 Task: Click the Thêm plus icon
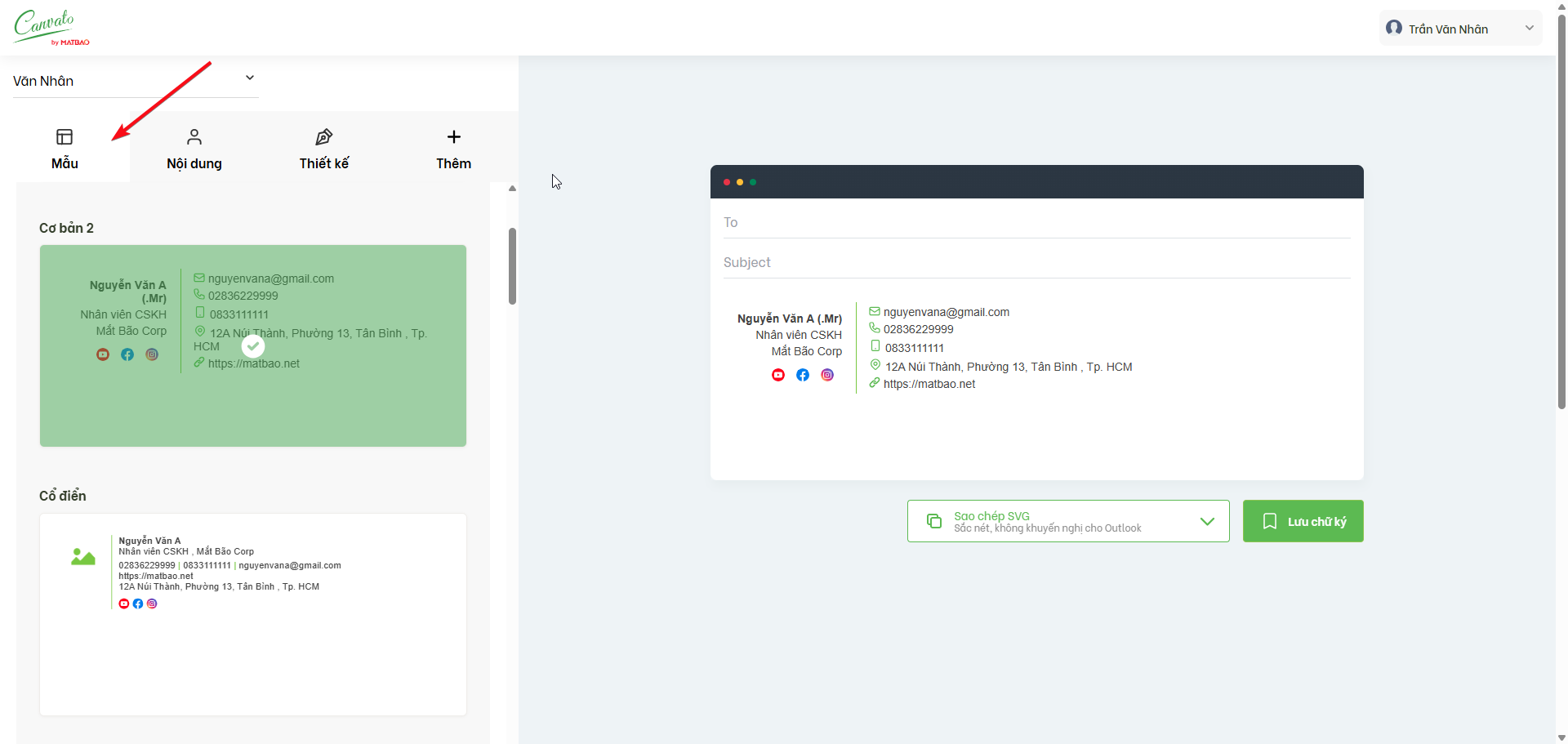[x=454, y=137]
